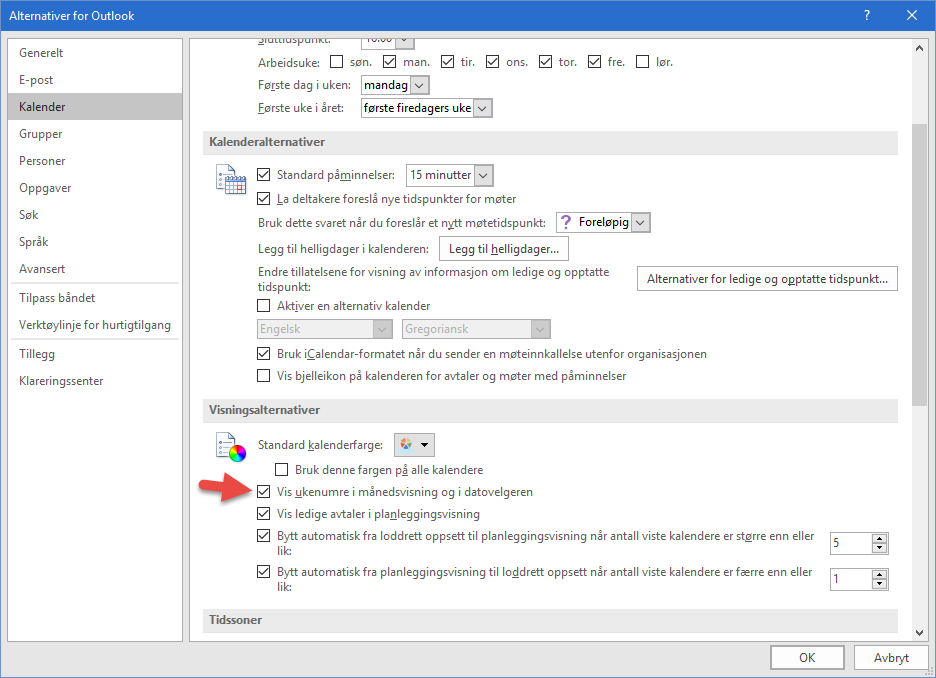Viewport: 936px width, 678px height.
Task: Click the vertical scrollbar thumb
Action: click(919, 266)
